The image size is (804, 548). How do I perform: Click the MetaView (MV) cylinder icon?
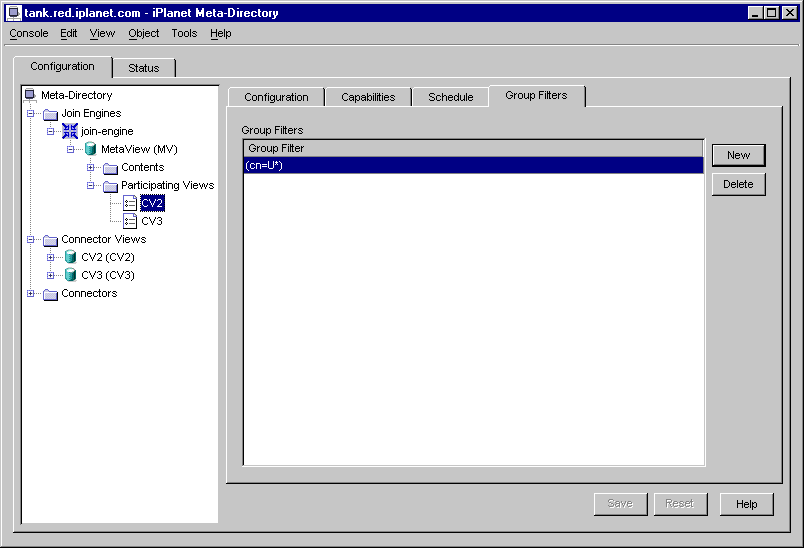pos(90,149)
